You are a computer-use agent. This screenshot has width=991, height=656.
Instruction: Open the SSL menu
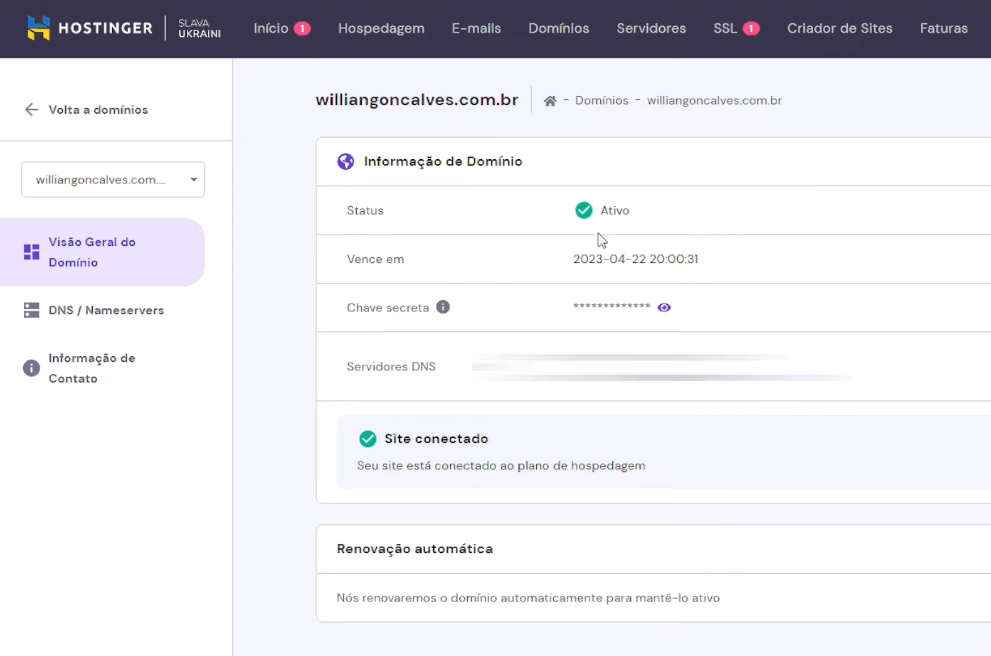point(725,28)
